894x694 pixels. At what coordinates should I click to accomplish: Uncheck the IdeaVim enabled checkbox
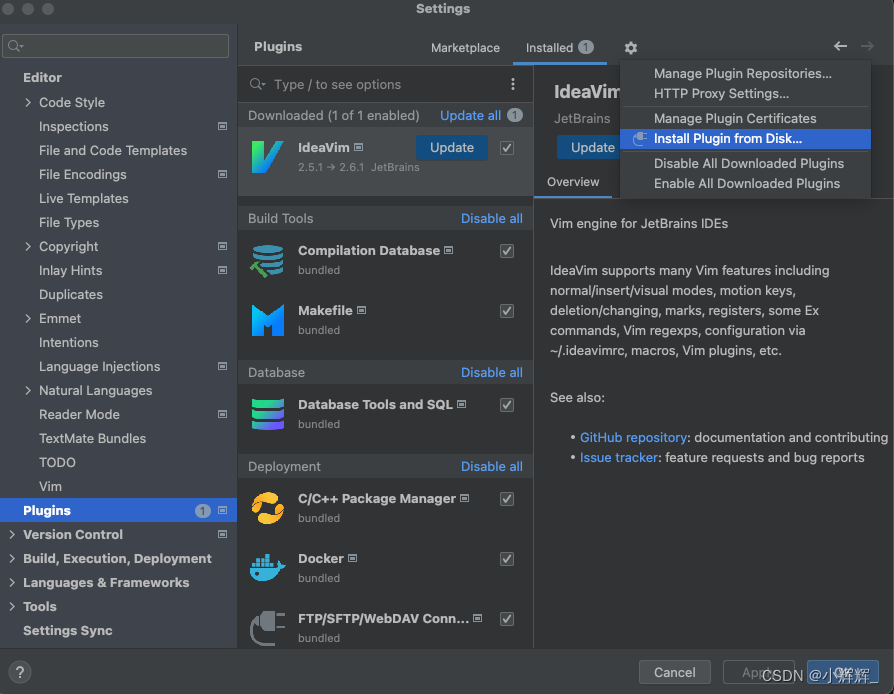[507, 147]
